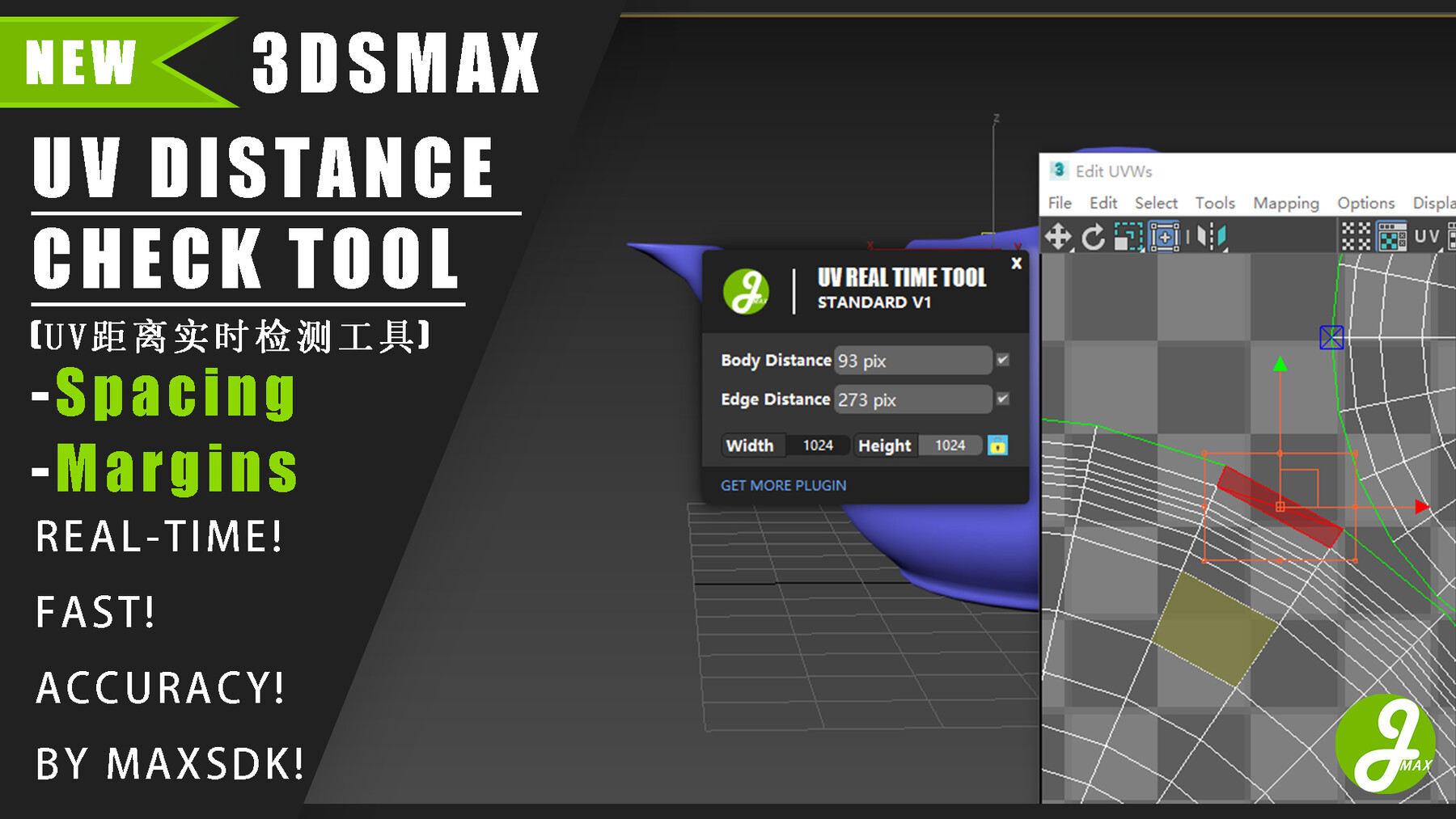
Task: Click the Mirror tool icon
Action: tap(1212, 236)
